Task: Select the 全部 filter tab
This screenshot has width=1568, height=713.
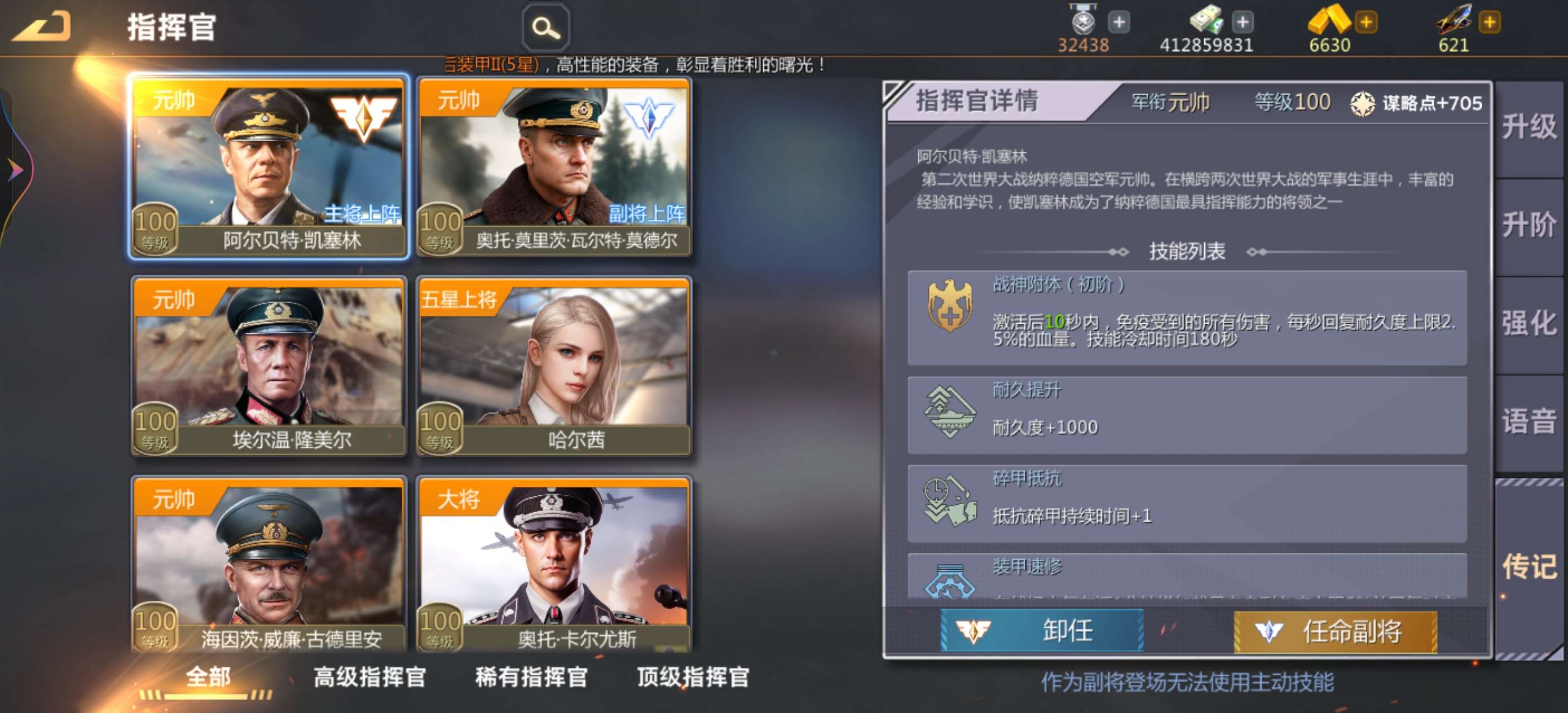Action: (x=208, y=676)
